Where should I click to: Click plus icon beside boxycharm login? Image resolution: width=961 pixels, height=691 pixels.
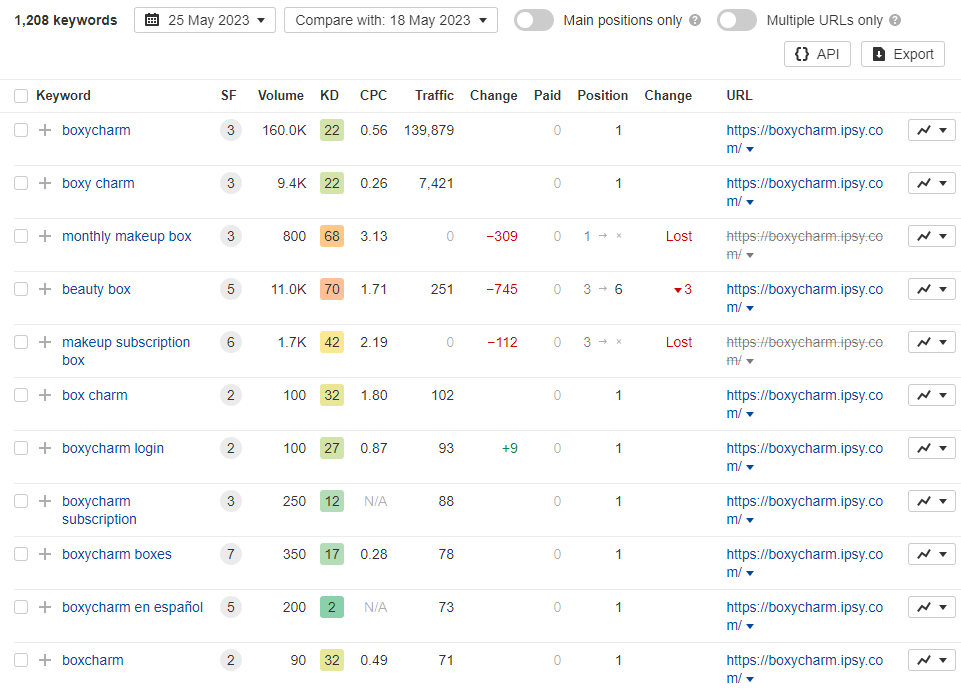click(45, 448)
